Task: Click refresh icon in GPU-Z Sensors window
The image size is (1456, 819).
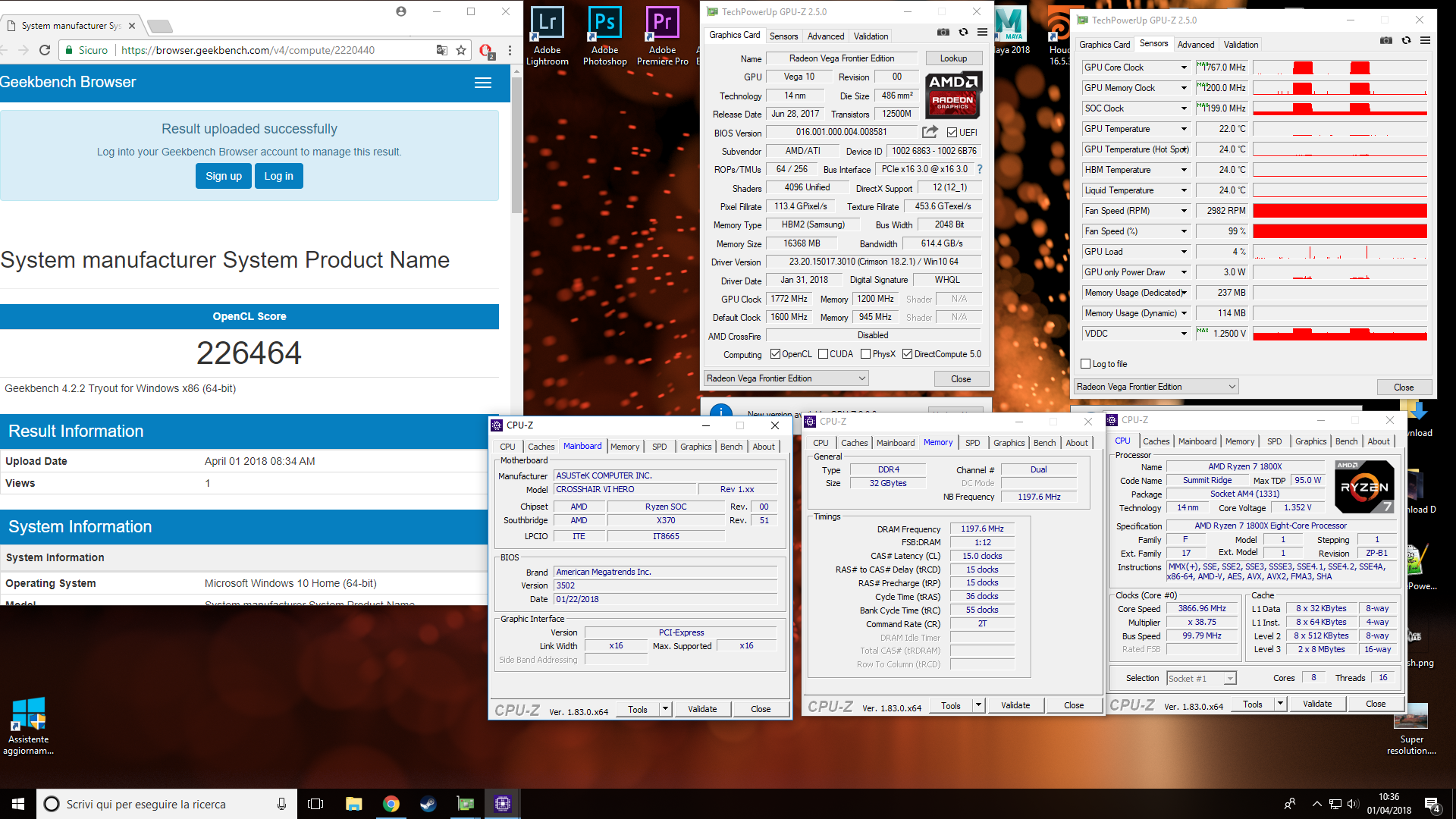Action: pos(1406,41)
